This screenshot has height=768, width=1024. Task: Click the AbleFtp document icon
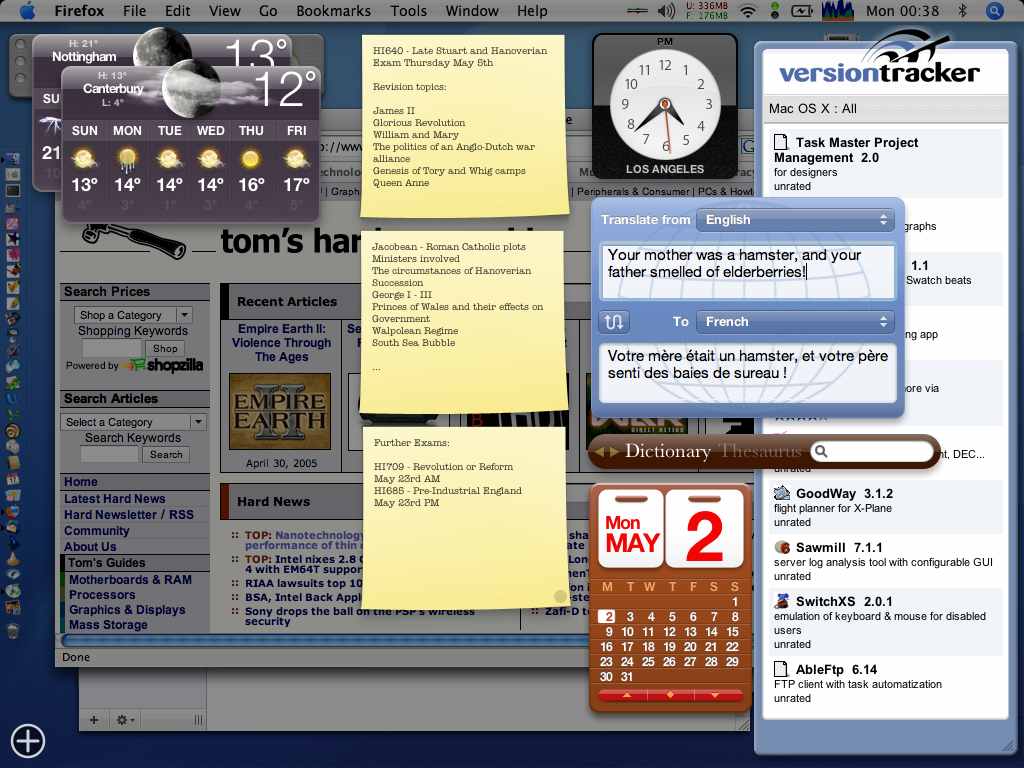tap(780, 669)
